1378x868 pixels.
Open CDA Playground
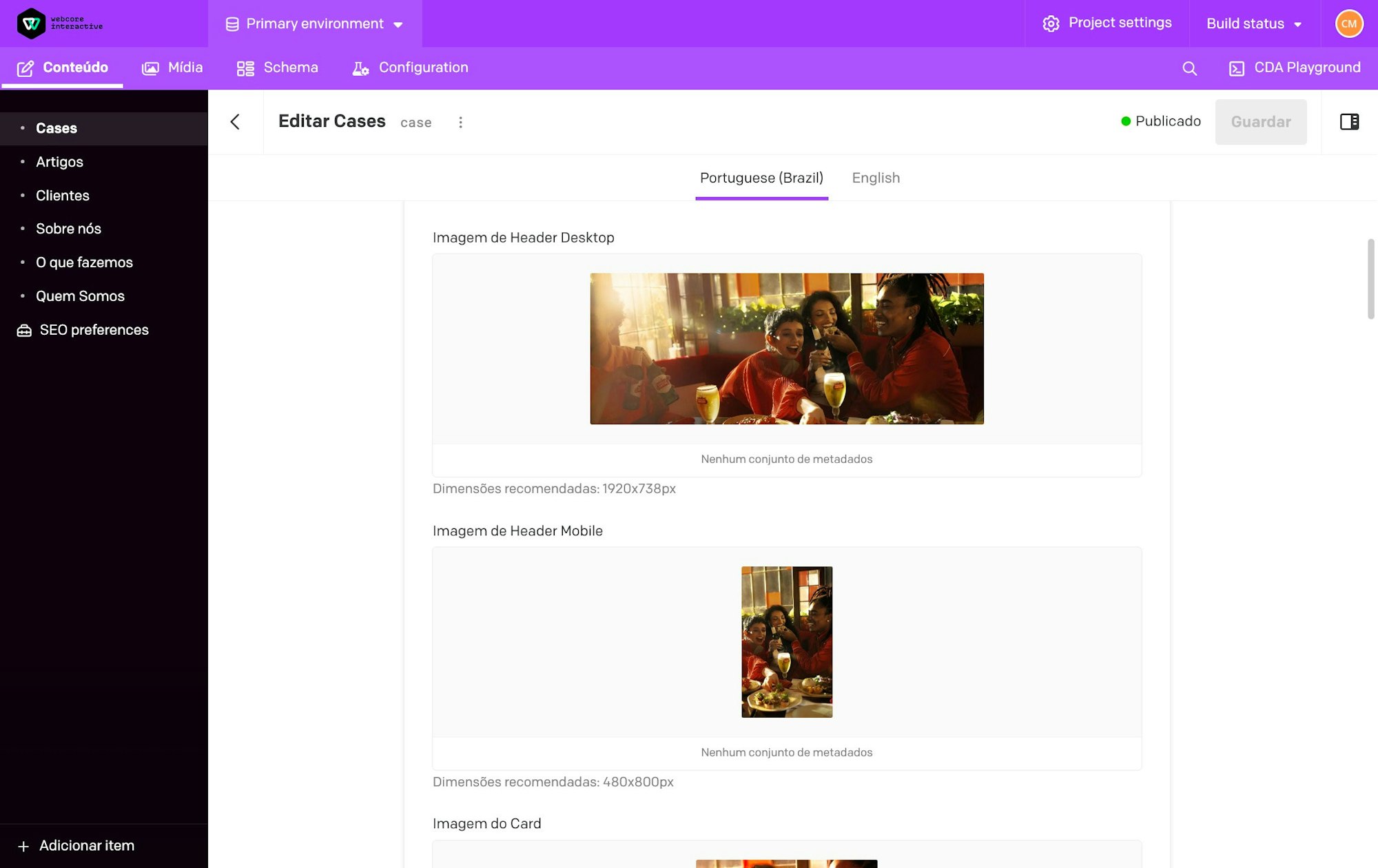point(1295,68)
